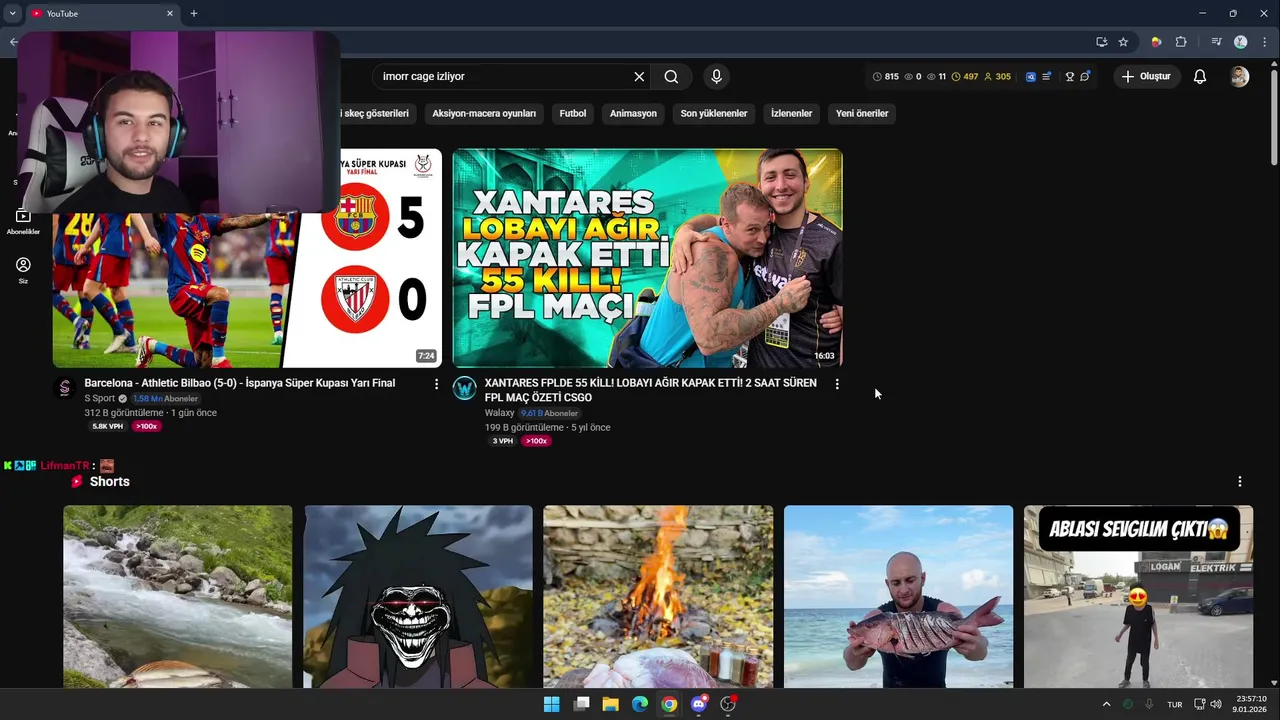Clear the YouTube search box text
The image size is (1280, 720).
coord(639,76)
